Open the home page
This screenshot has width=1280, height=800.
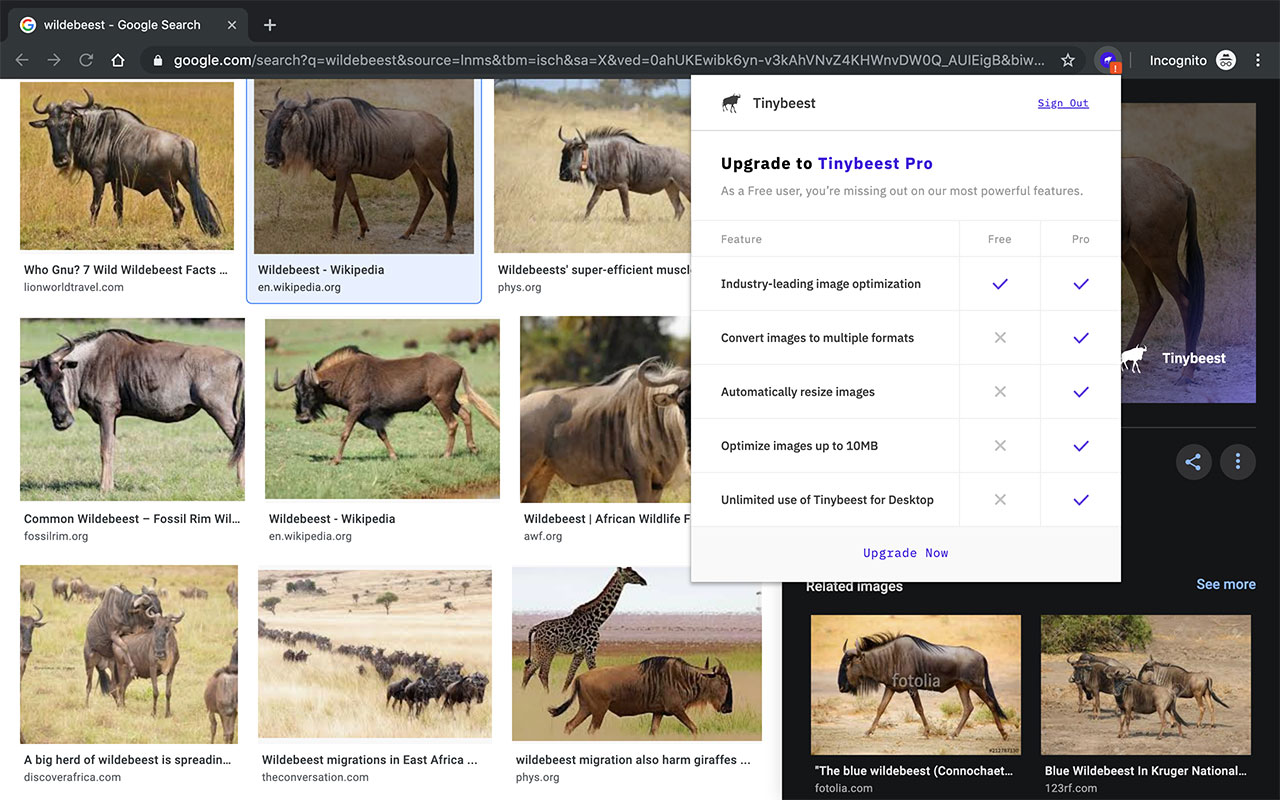(118, 60)
